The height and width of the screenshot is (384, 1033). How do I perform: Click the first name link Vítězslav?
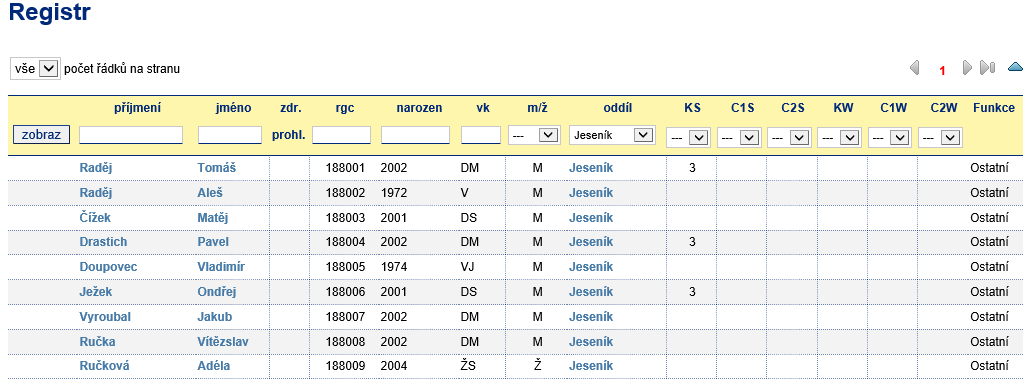[223, 342]
